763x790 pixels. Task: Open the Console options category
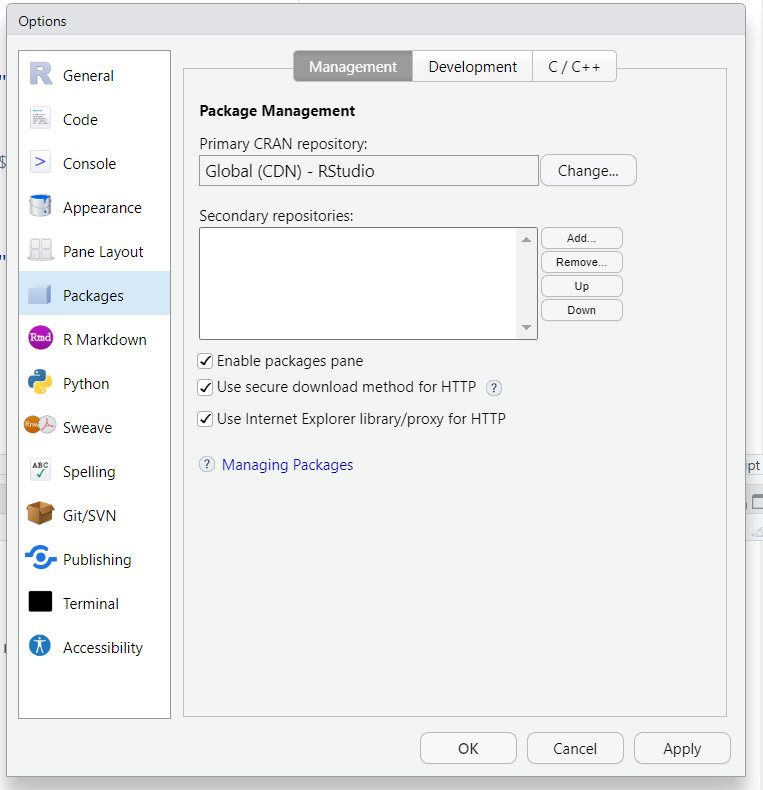[x=94, y=163]
